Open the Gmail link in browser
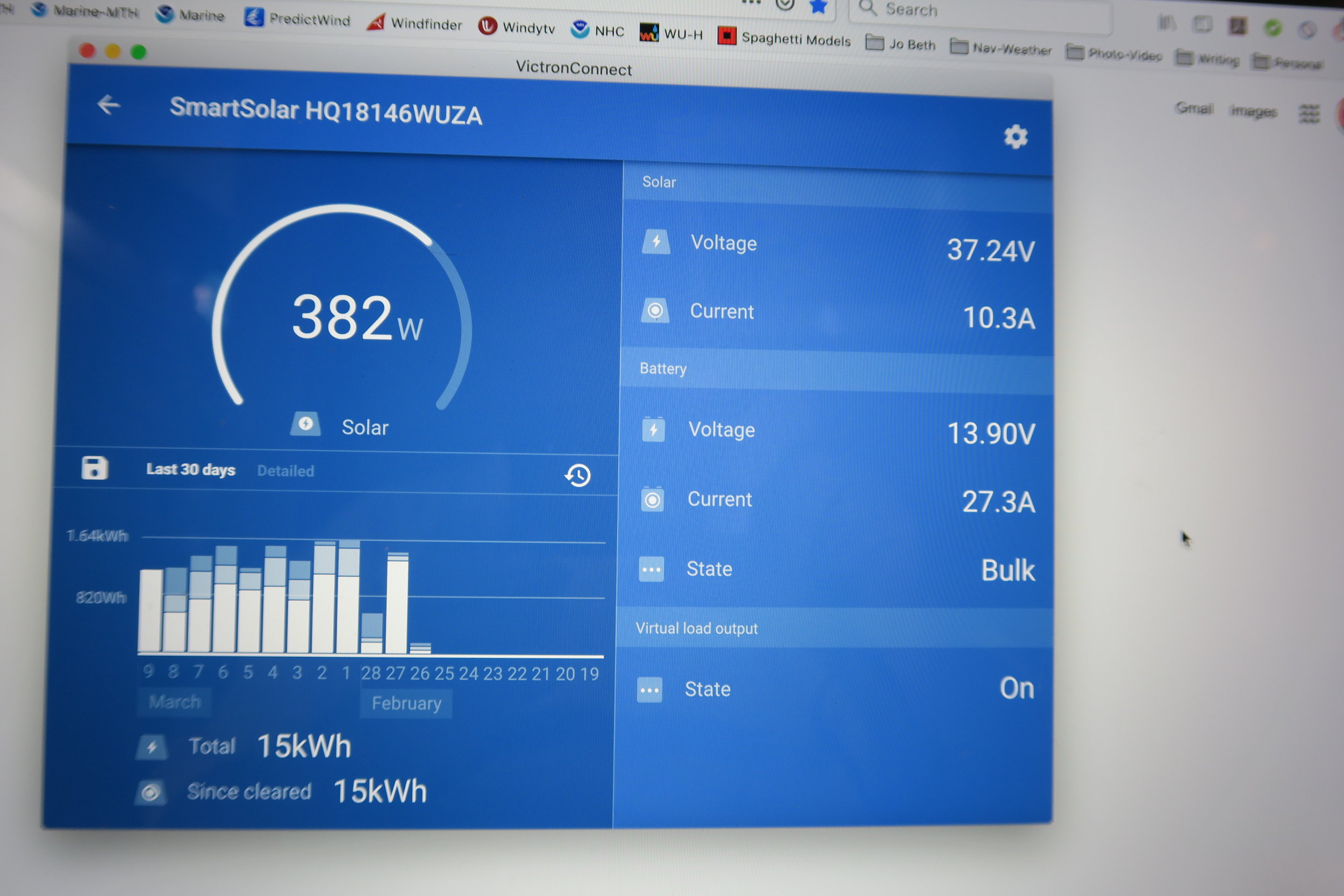 [1195, 107]
